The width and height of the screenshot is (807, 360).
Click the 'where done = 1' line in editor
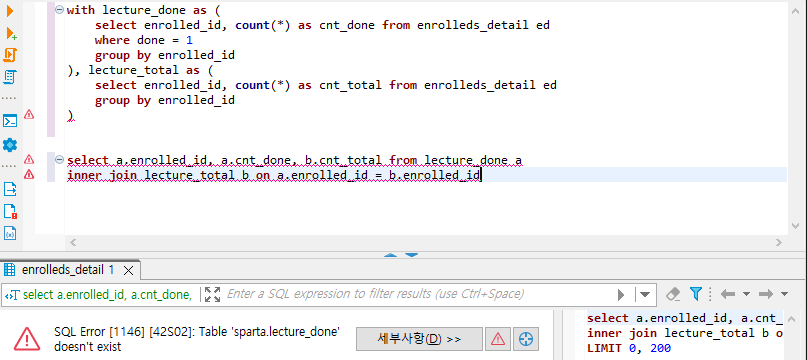click(x=144, y=40)
